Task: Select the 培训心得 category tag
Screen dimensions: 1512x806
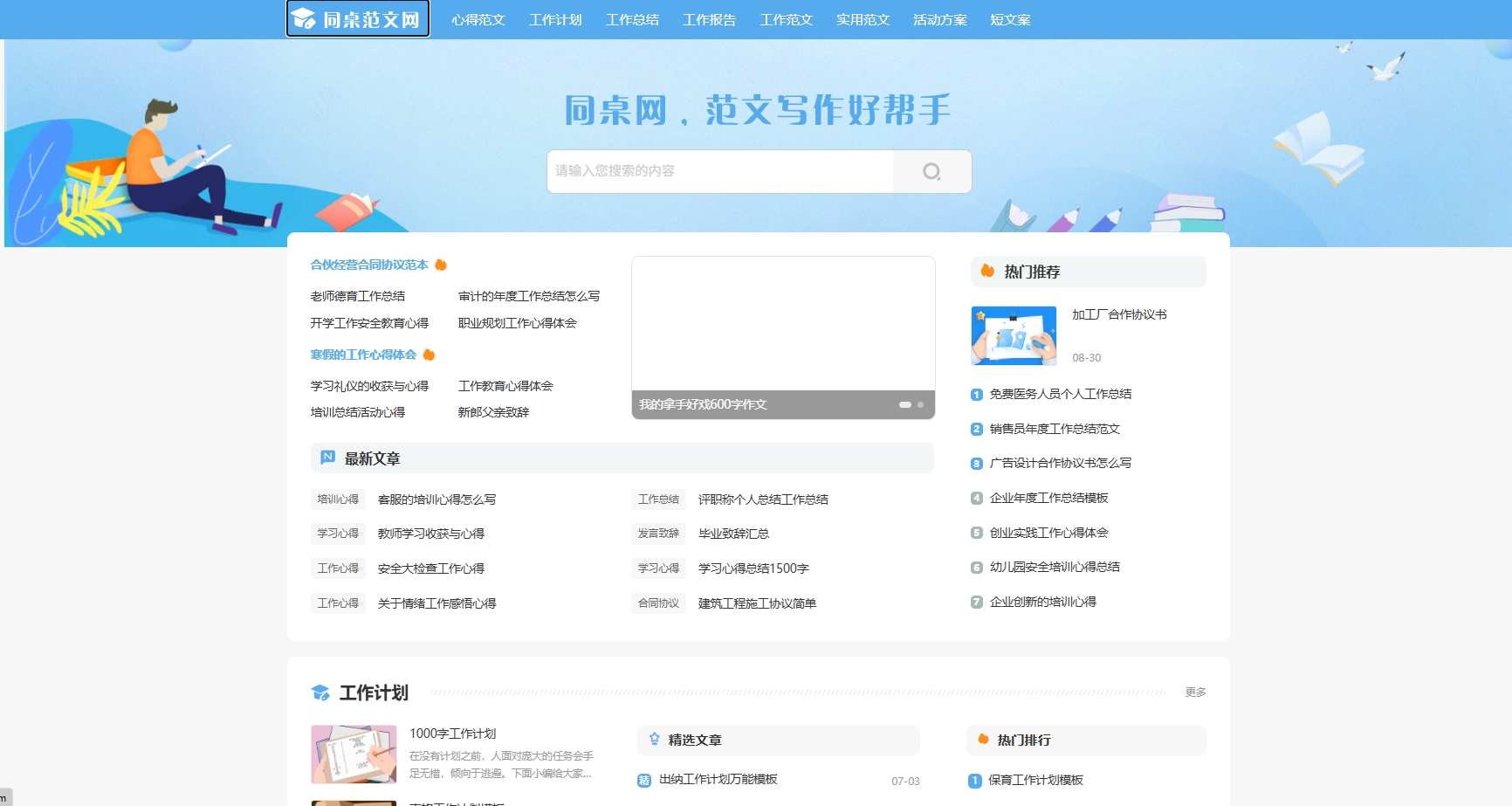Action: (338, 499)
